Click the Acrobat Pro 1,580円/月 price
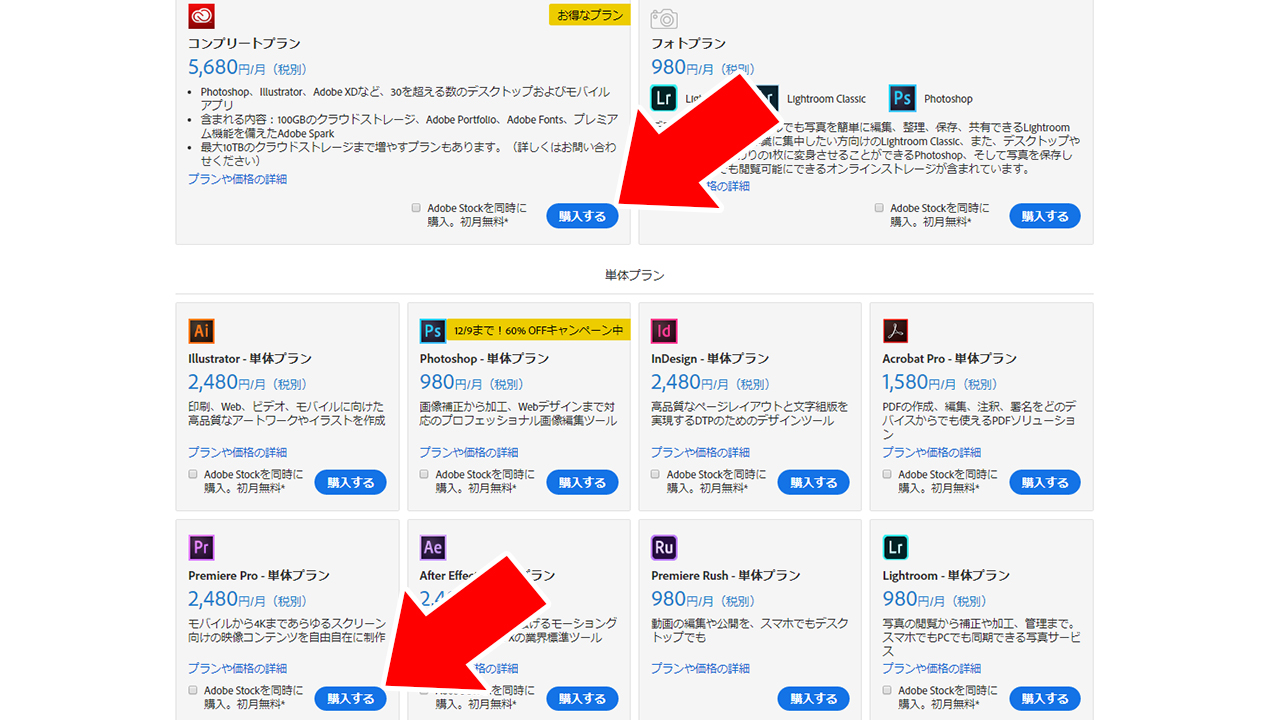This screenshot has width=1280, height=720. [x=939, y=383]
